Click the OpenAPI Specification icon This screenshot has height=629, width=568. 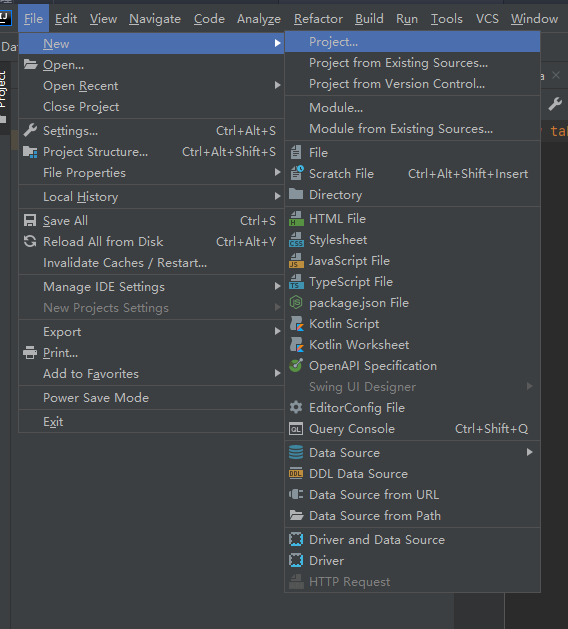click(296, 365)
